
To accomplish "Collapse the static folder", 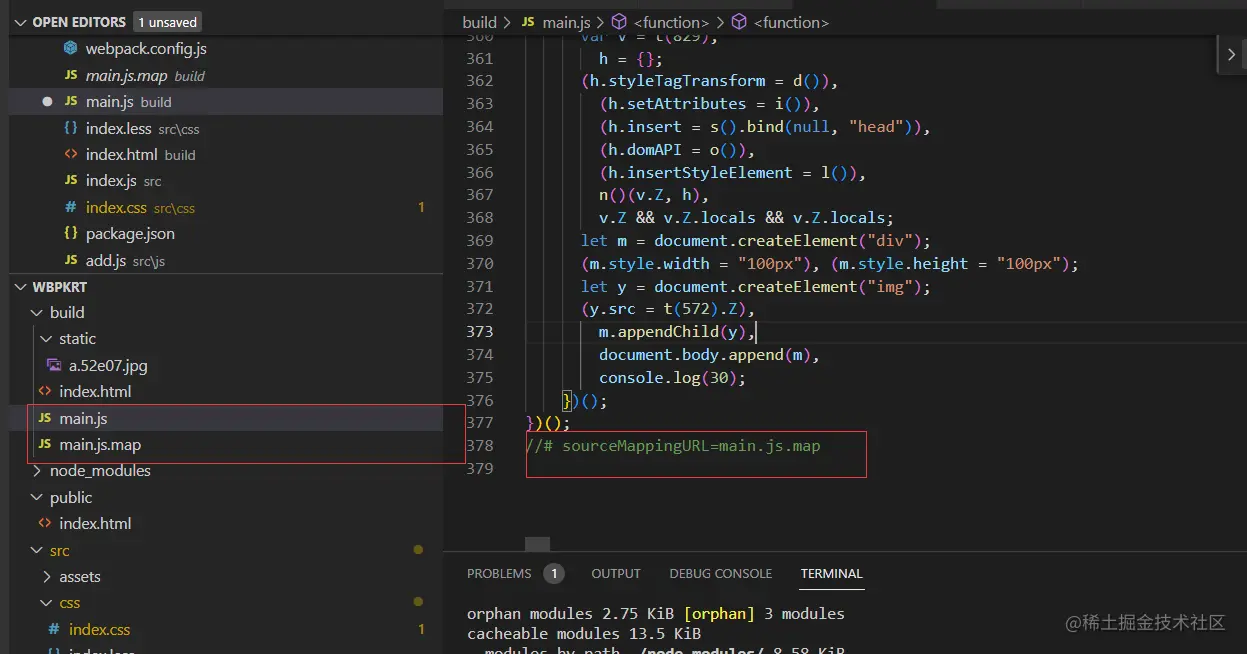I will click(x=46, y=339).
